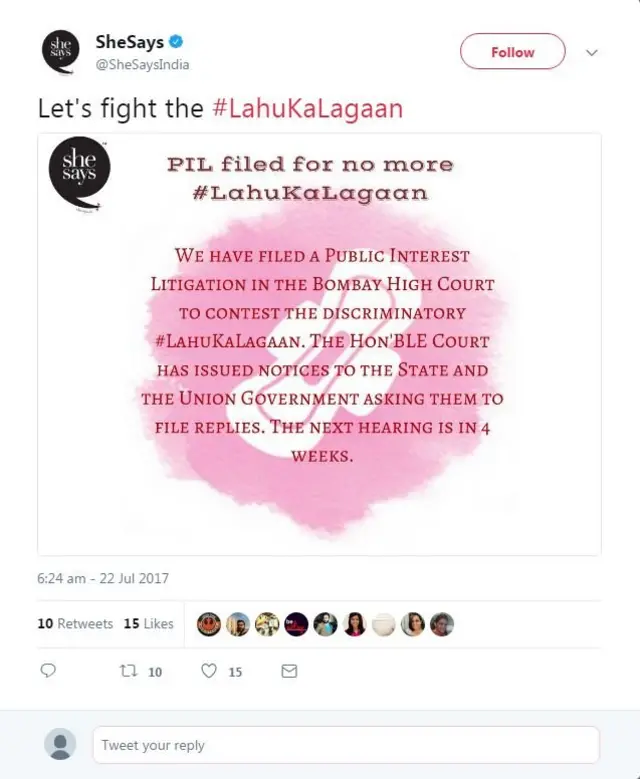Open the PIL filed pink image attachment

320,344
